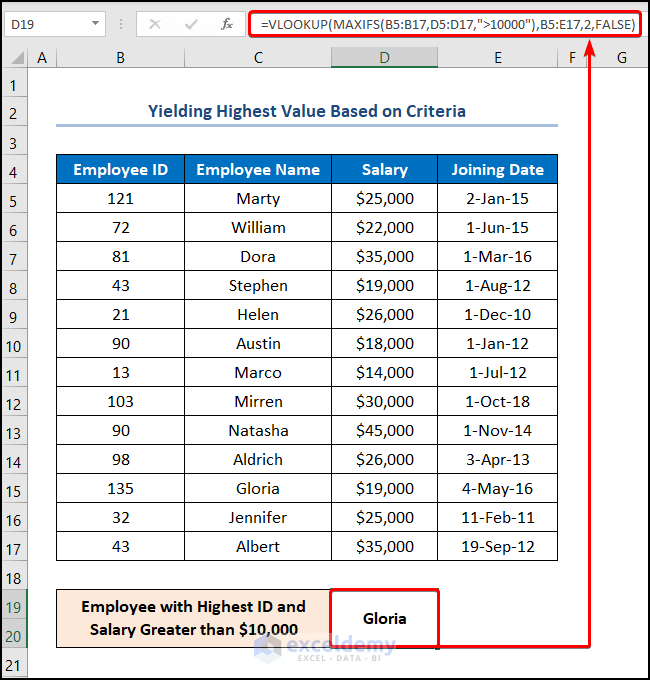
Task: Select Dora's salary cell $35,000
Action: point(385,257)
